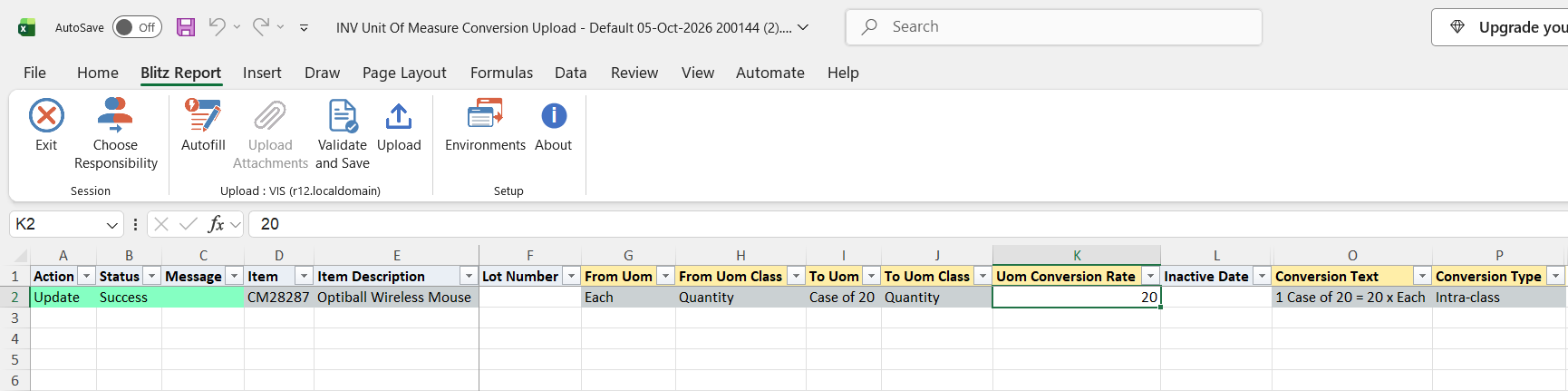Click the formula bar showing 20
Viewport: 1568px width, 391px height.
906,224
